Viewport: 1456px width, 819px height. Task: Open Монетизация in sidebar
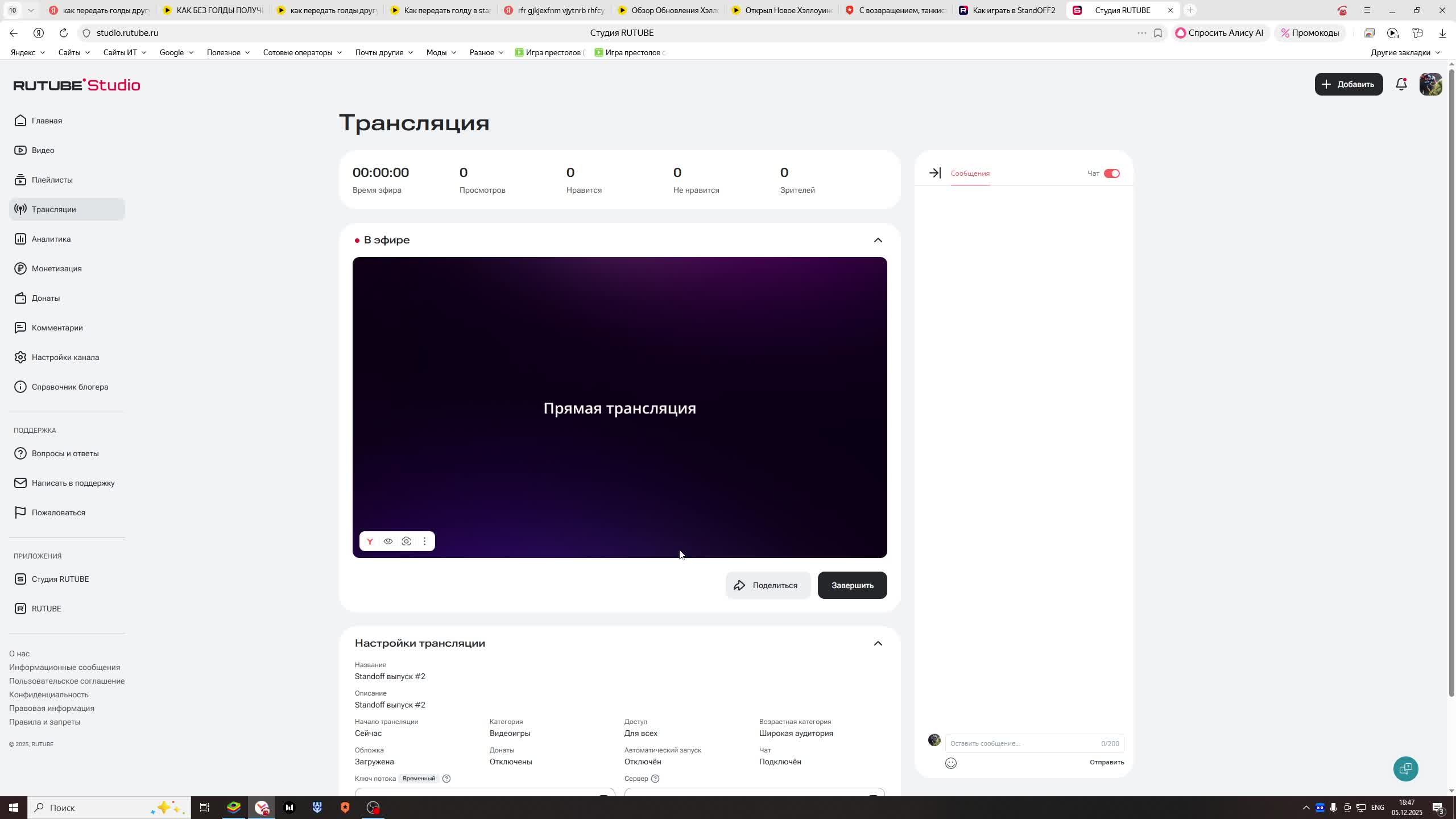[56, 268]
